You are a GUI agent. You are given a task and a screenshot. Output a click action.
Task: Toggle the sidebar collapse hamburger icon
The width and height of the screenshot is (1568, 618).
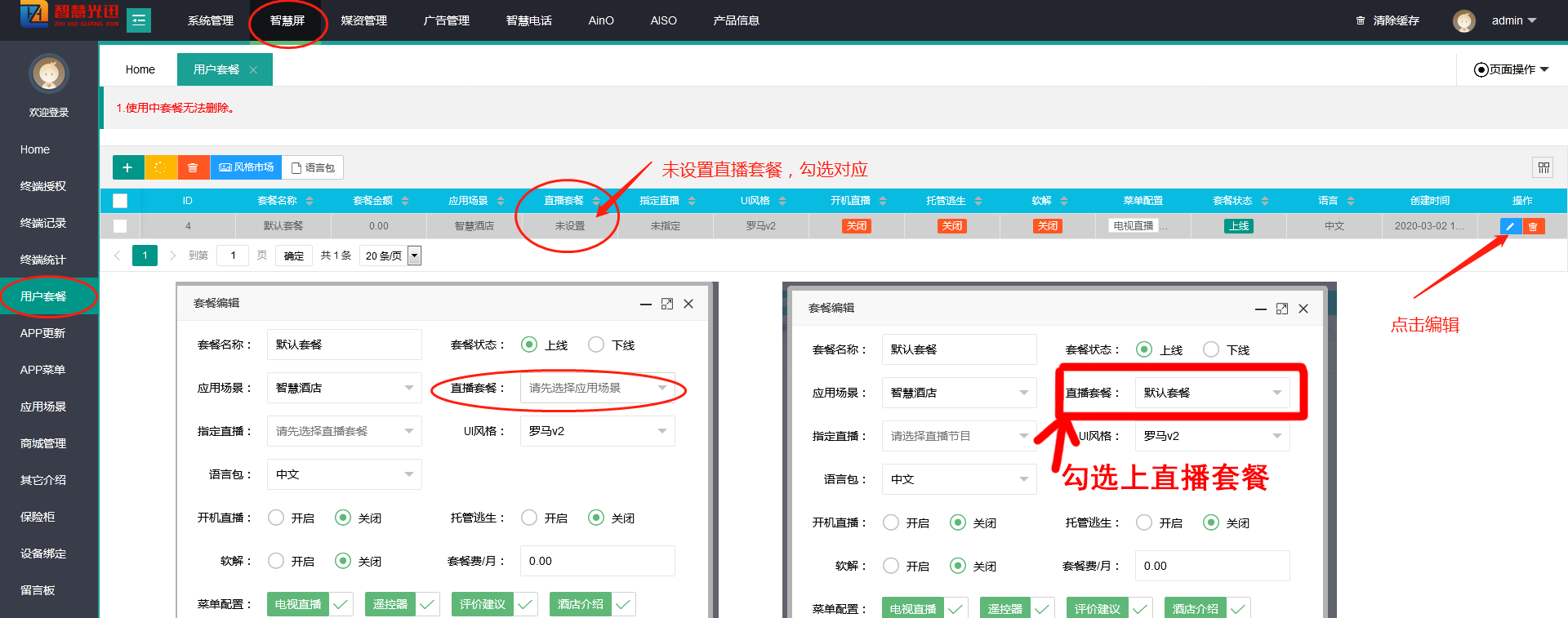tap(139, 20)
